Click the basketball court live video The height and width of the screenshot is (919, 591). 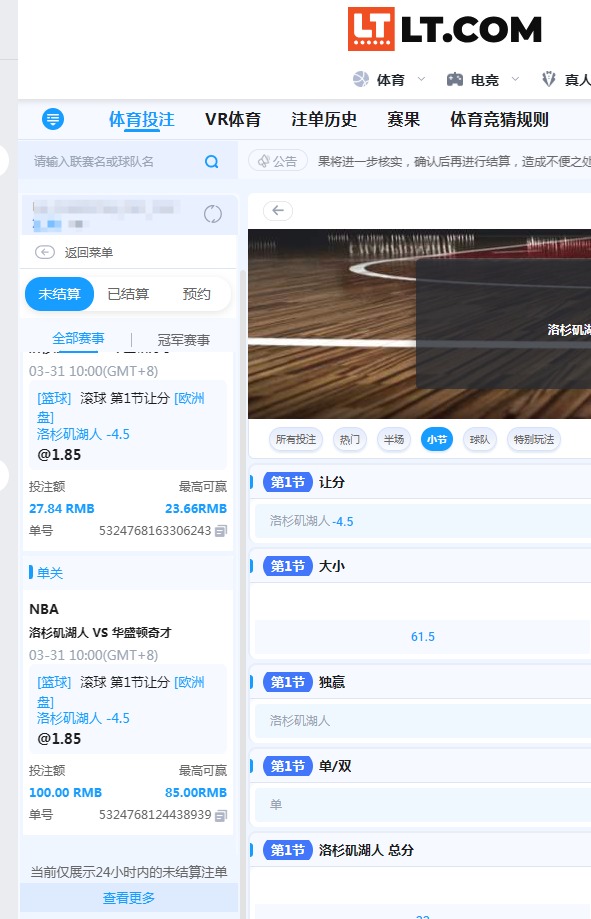point(419,324)
